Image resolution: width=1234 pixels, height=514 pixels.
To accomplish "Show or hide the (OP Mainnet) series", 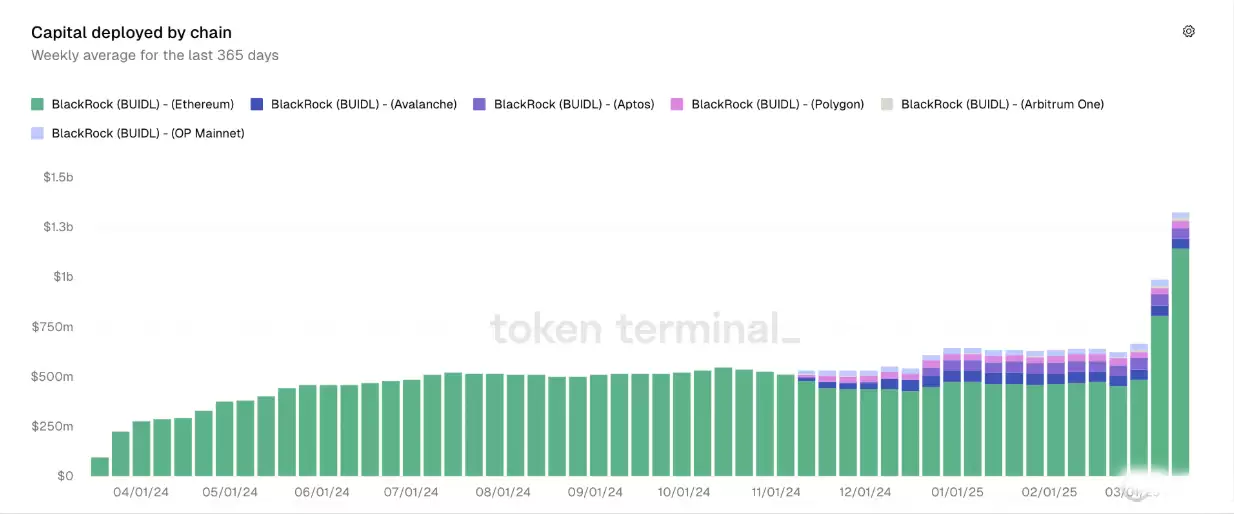I will coord(147,133).
